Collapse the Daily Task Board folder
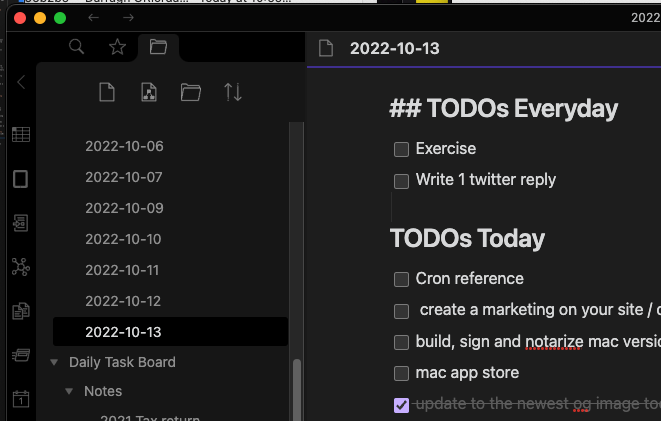The image size is (661, 421). 54,362
